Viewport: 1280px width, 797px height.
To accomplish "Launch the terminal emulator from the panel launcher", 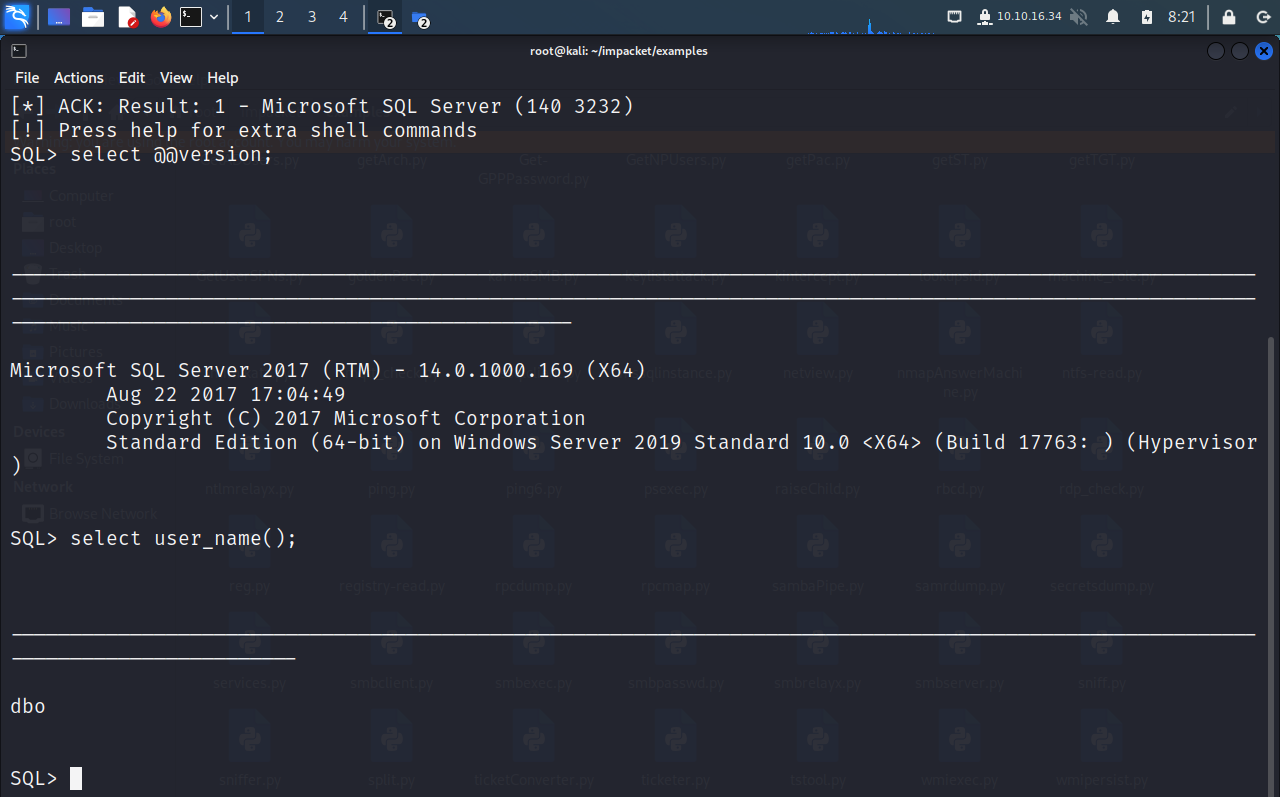I will pos(191,17).
